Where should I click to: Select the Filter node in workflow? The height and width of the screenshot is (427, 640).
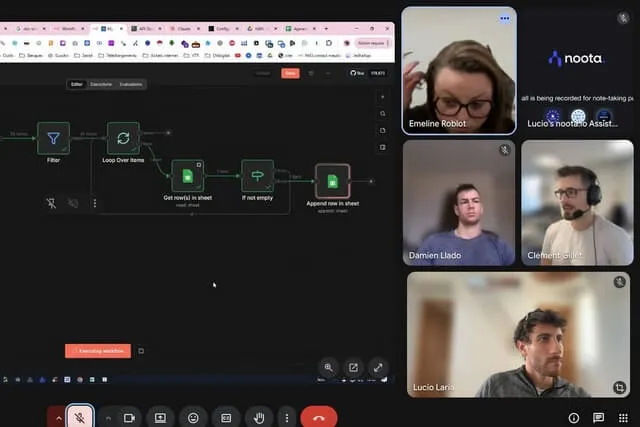(x=53, y=138)
